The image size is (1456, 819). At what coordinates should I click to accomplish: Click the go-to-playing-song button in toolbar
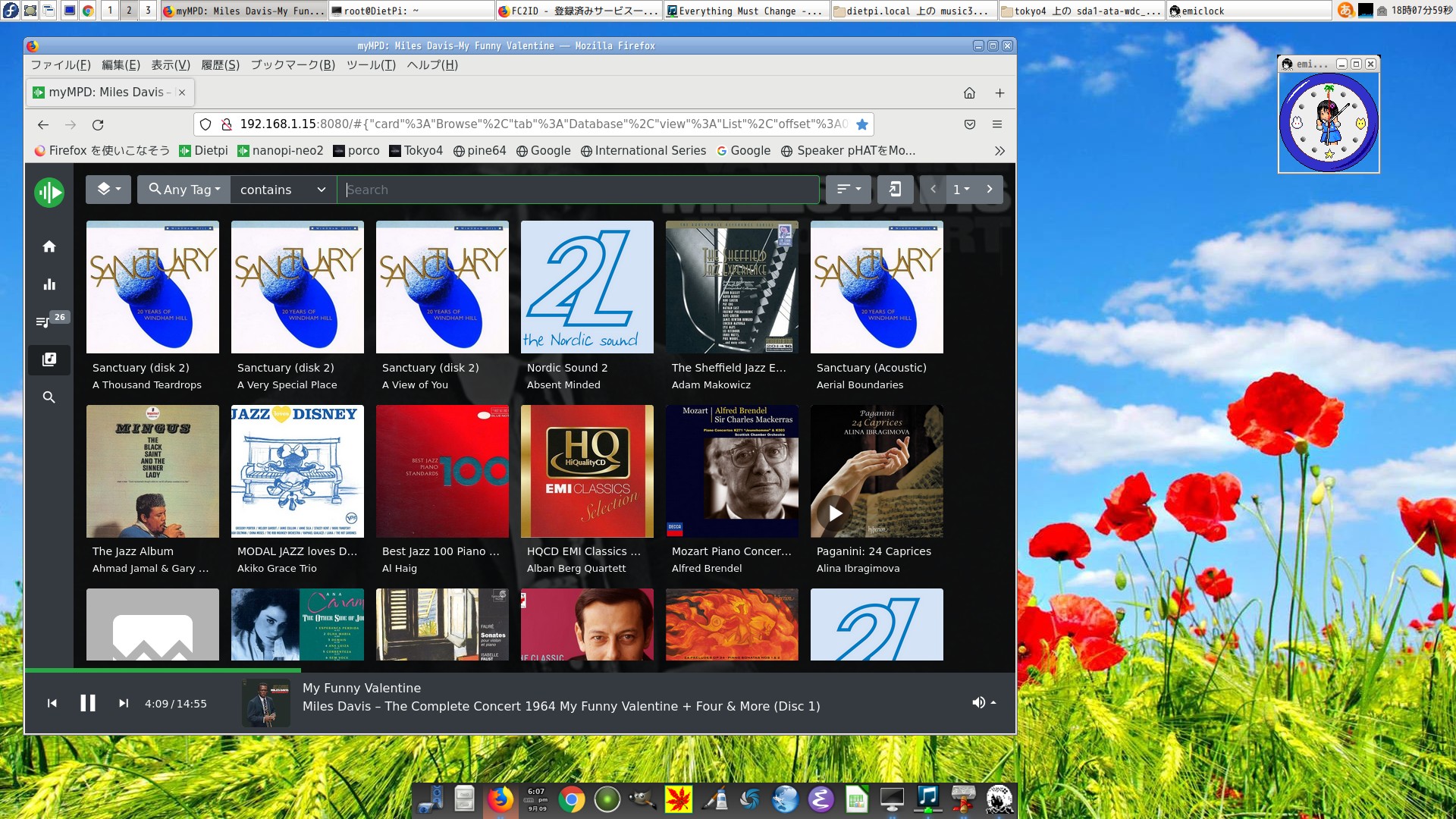895,190
